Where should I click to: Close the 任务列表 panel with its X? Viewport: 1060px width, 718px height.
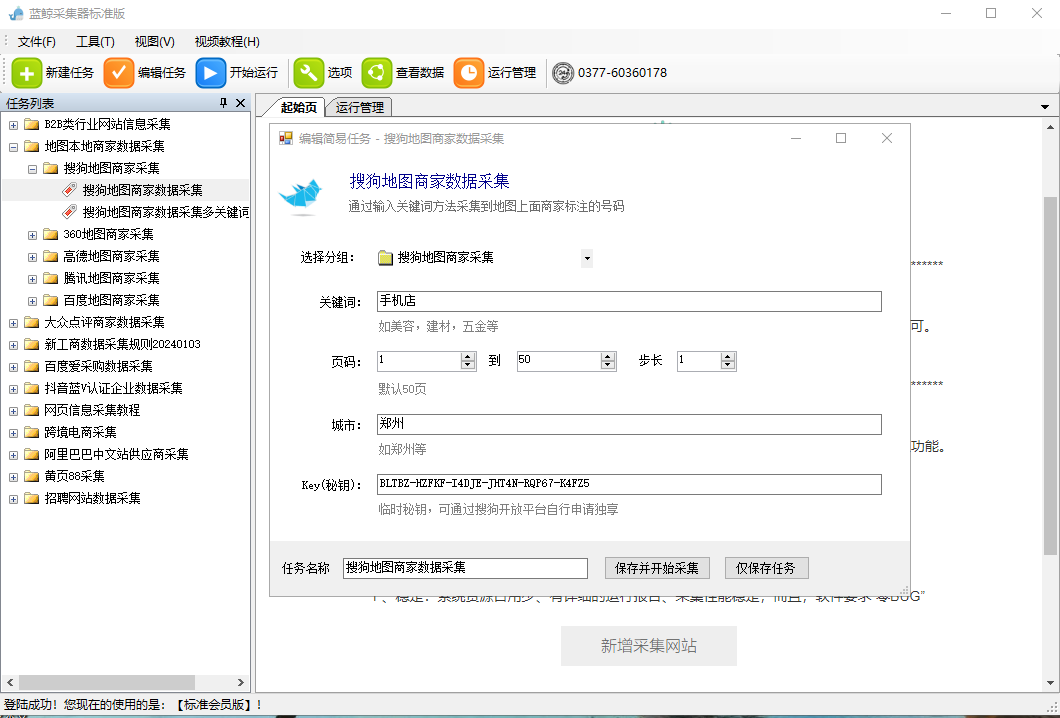[240, 103]
